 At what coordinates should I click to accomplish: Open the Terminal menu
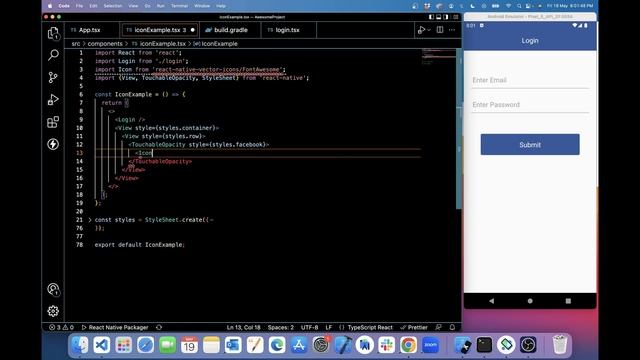pos(179,6)
